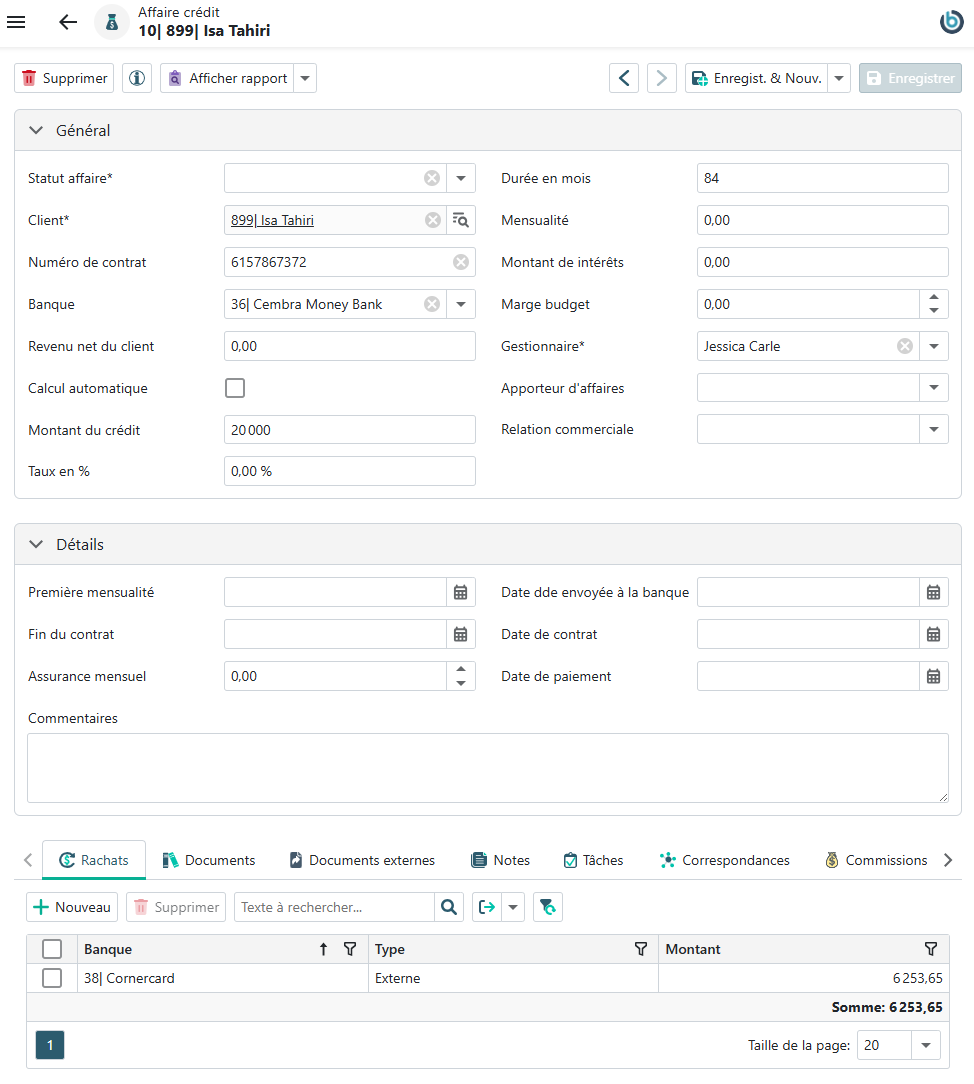Open the 899| Isa Tahiri client link
974x1084 pixels.
pos(272,220)
